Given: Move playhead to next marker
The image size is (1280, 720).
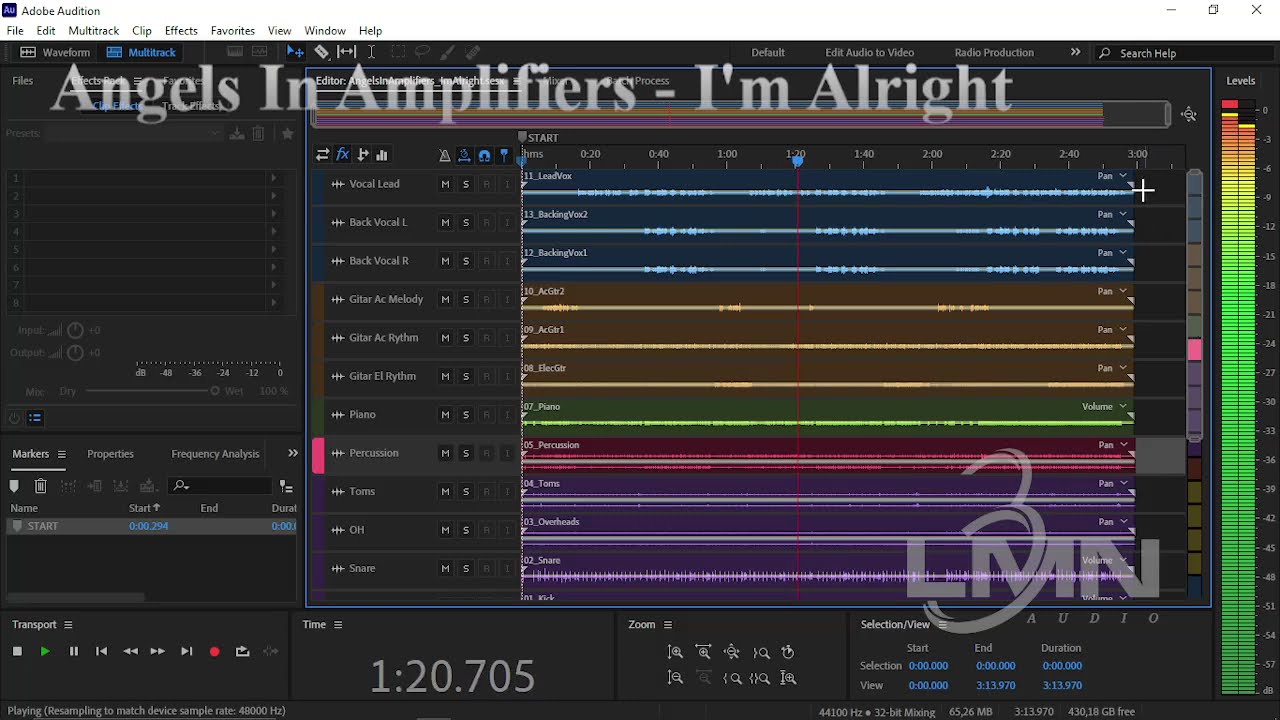Looking at the screenshot, I should (186, 651).
